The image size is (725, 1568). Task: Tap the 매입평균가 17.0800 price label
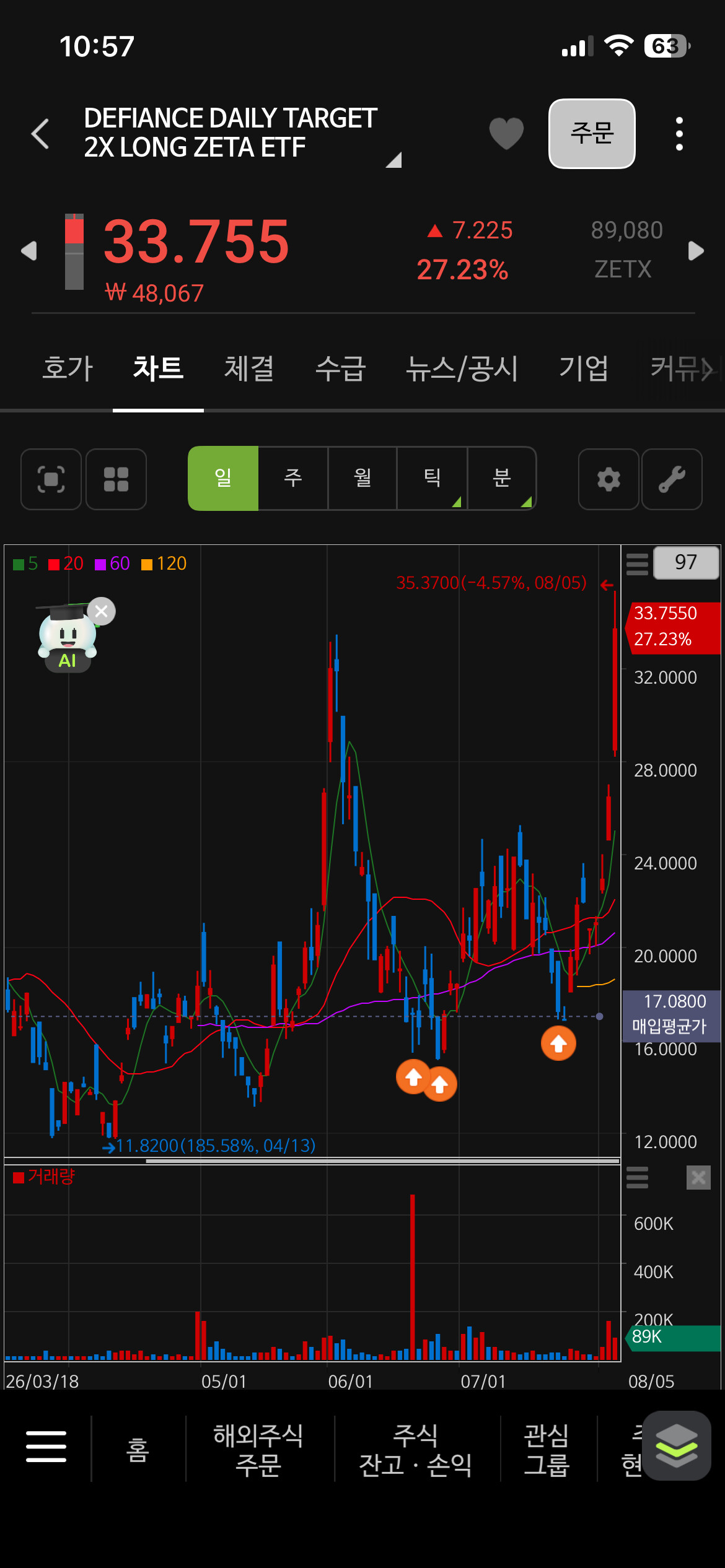671,1015
